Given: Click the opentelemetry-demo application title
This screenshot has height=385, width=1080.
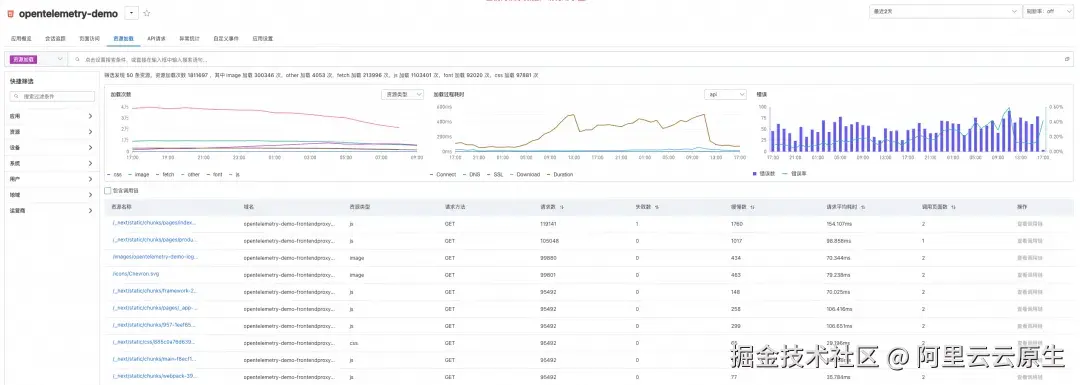Looking at the screenshot, I should coord(68,13).
